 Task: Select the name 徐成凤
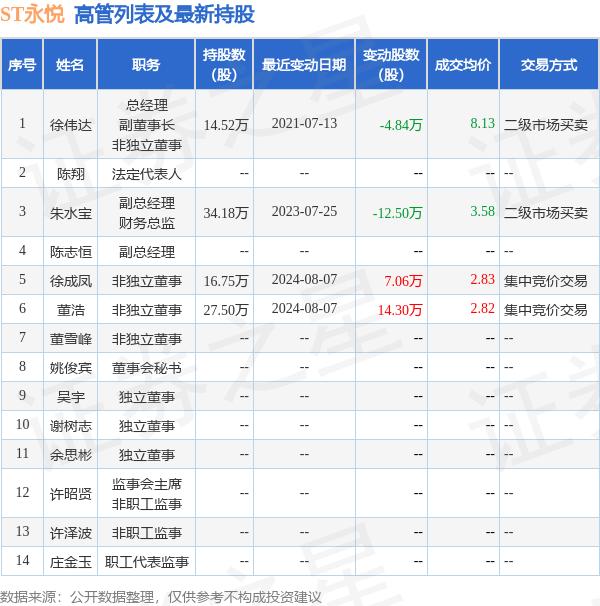[x=71, y=281]
